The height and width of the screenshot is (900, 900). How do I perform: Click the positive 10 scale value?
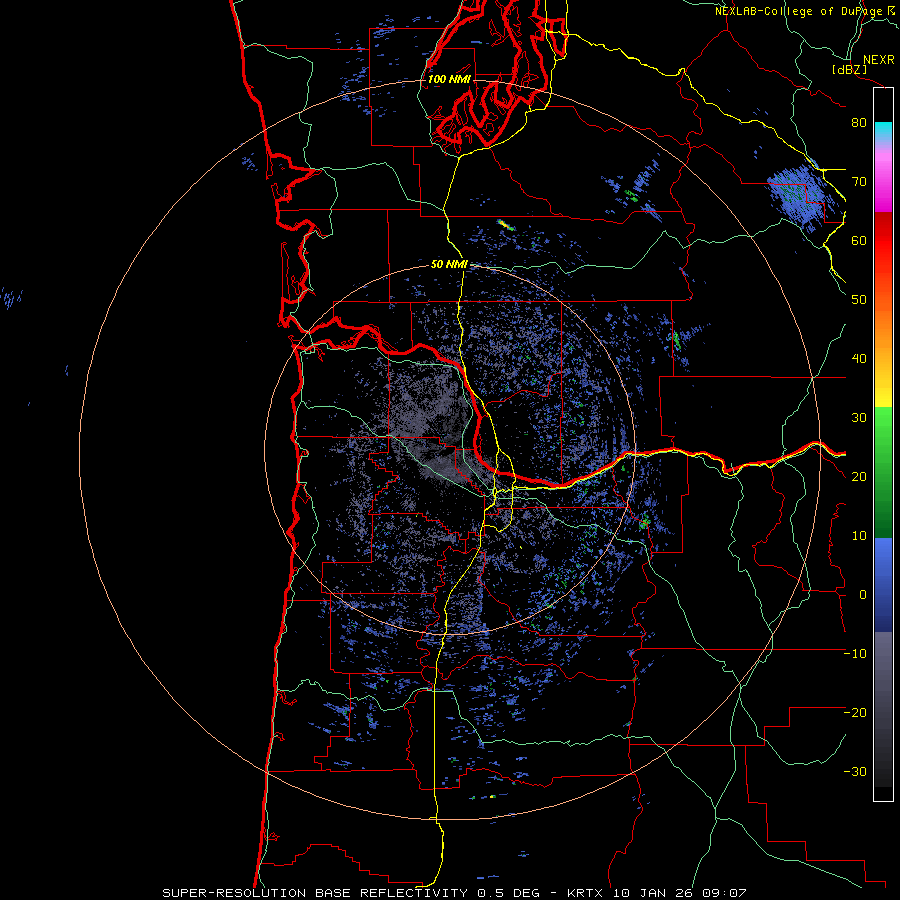pos(859,536)
